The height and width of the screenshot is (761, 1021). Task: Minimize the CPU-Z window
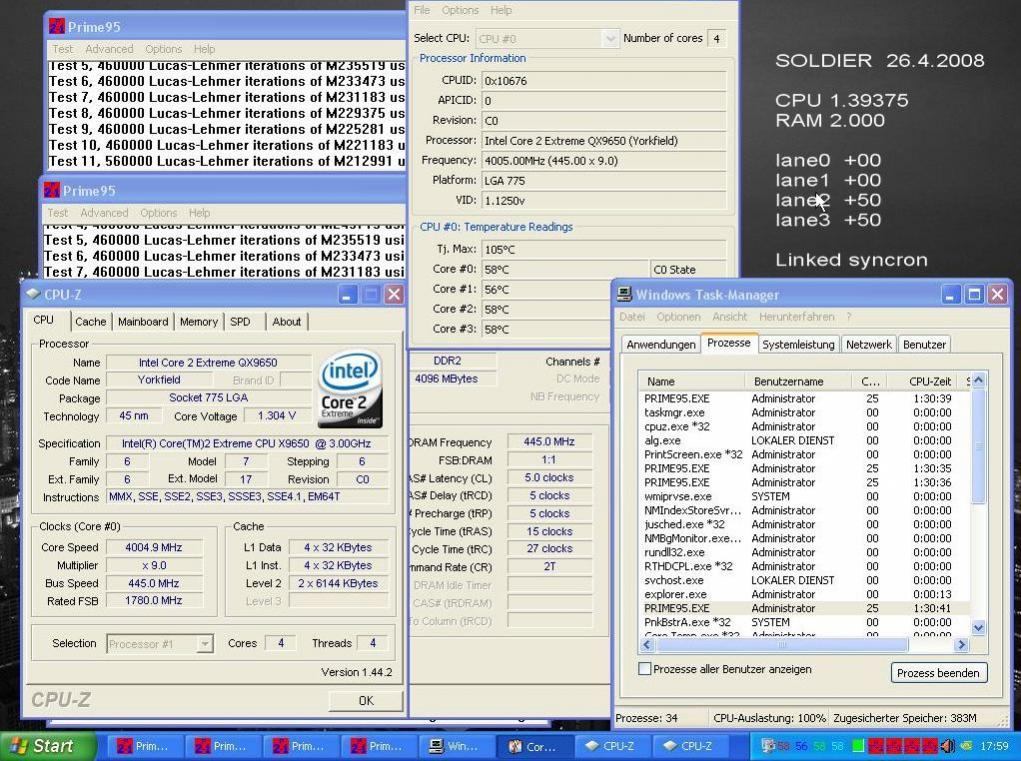(347, 295)
